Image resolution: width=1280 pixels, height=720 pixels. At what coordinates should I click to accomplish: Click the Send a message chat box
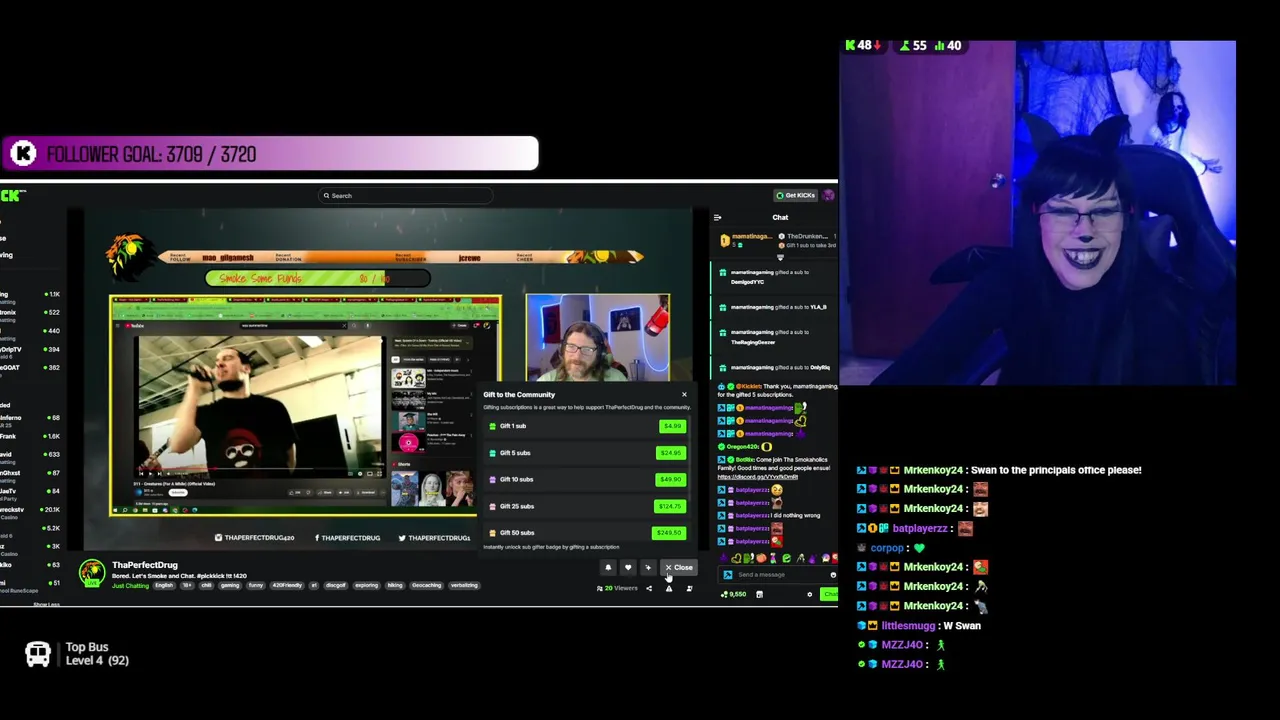pyautogui.click(x=780, y=575)
